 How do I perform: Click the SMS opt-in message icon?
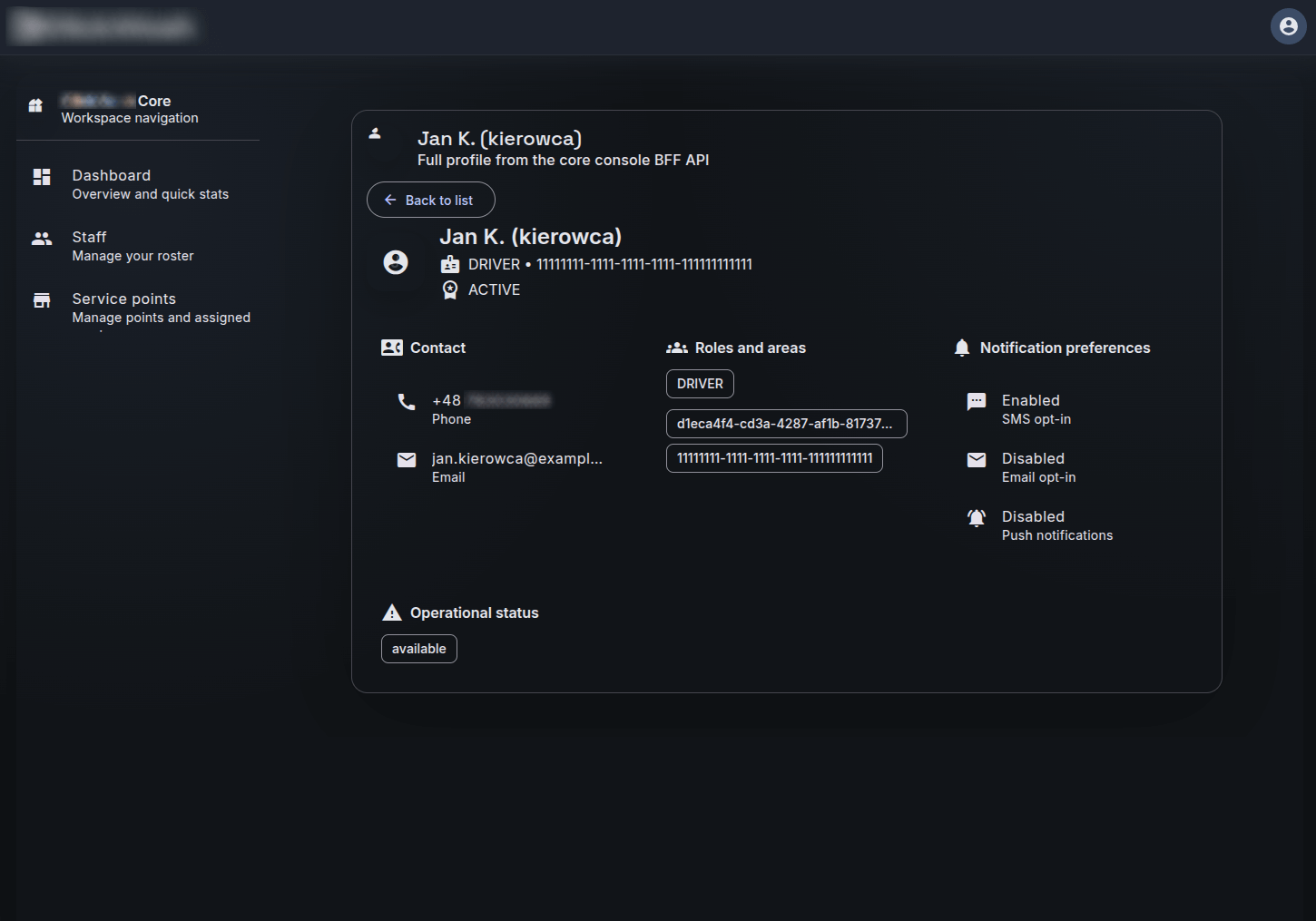click(977, 401)
